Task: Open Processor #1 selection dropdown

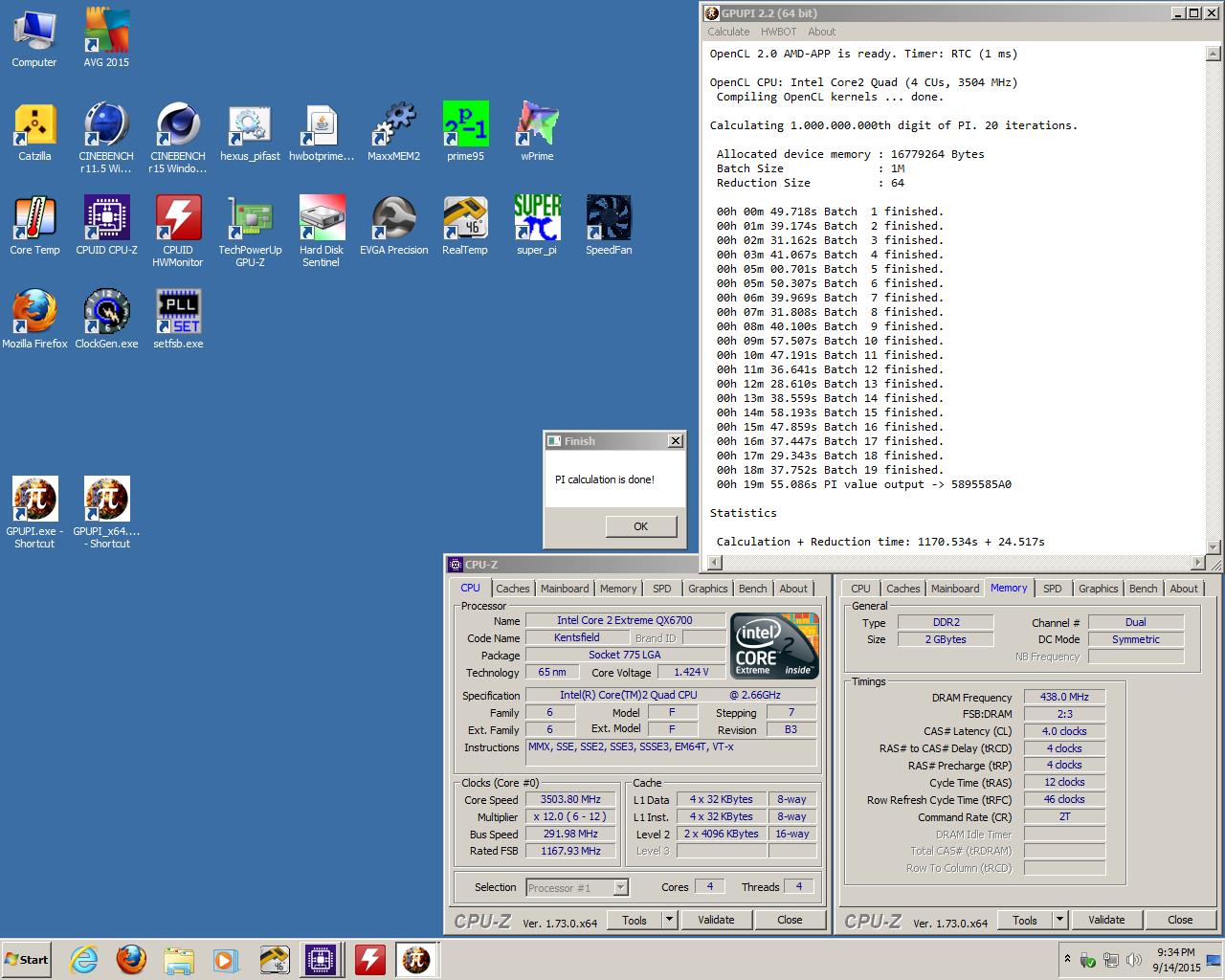Action: click(577, 887)
